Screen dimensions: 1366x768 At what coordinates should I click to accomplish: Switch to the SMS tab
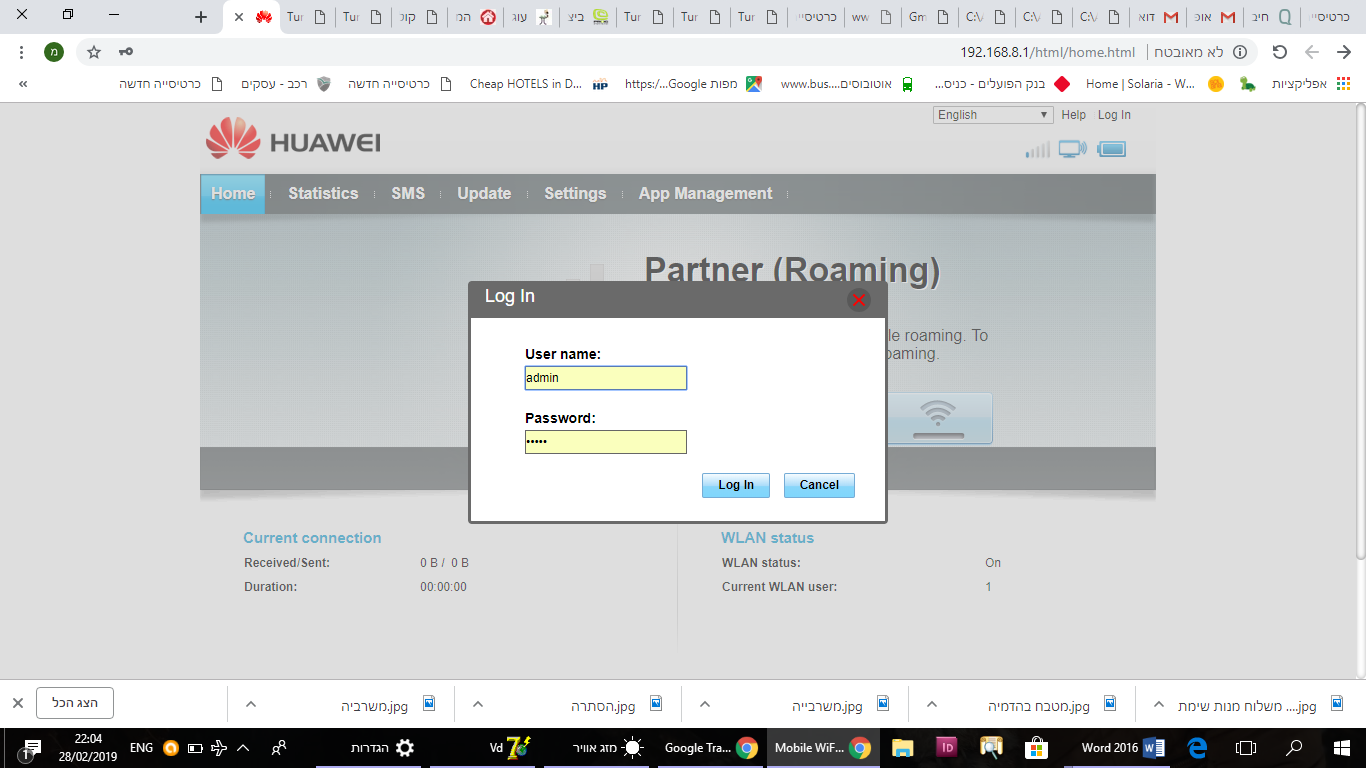[408, 194]
